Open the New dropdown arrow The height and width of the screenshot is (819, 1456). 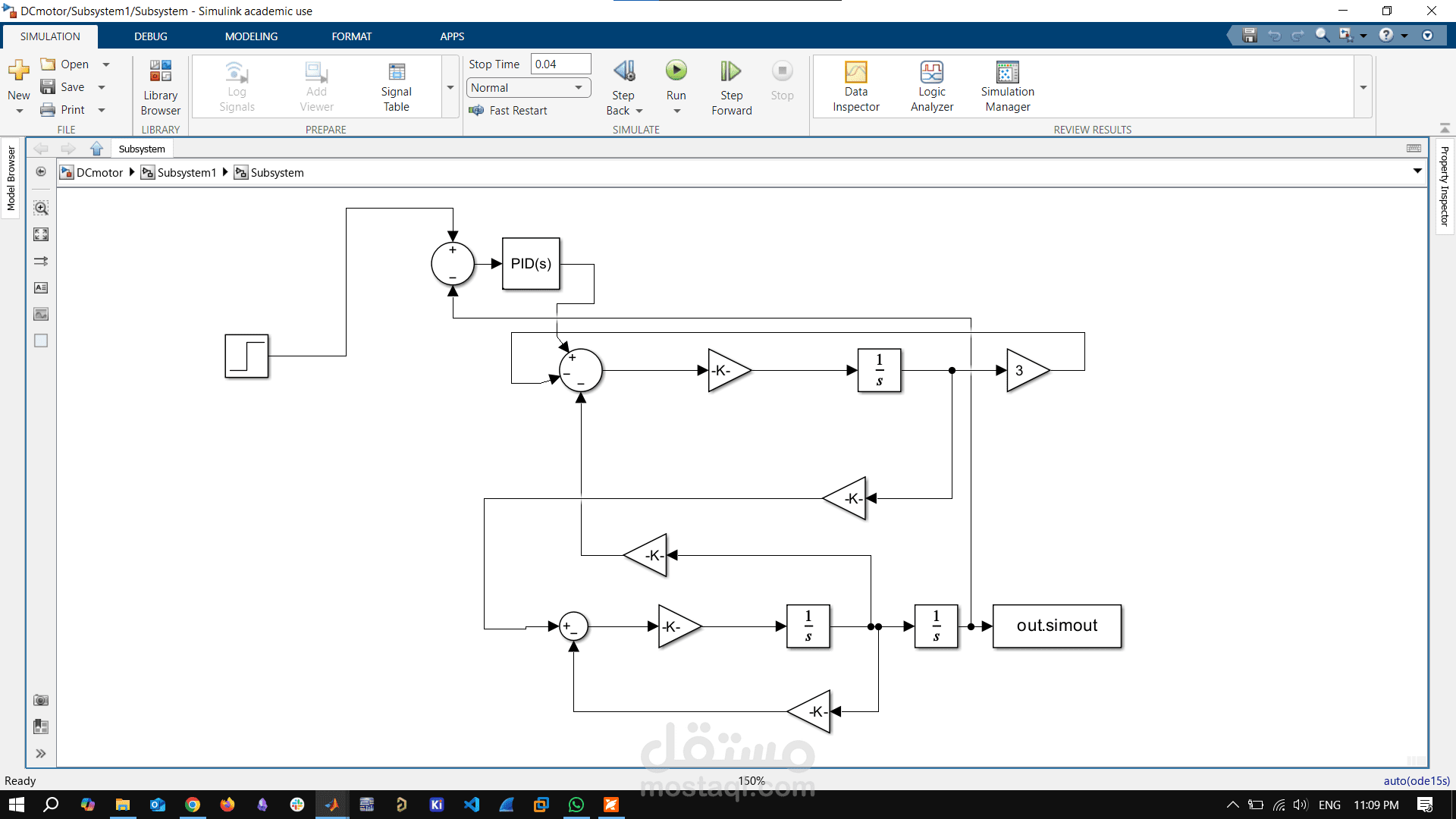pyautogui.click(x=20, y=111)
